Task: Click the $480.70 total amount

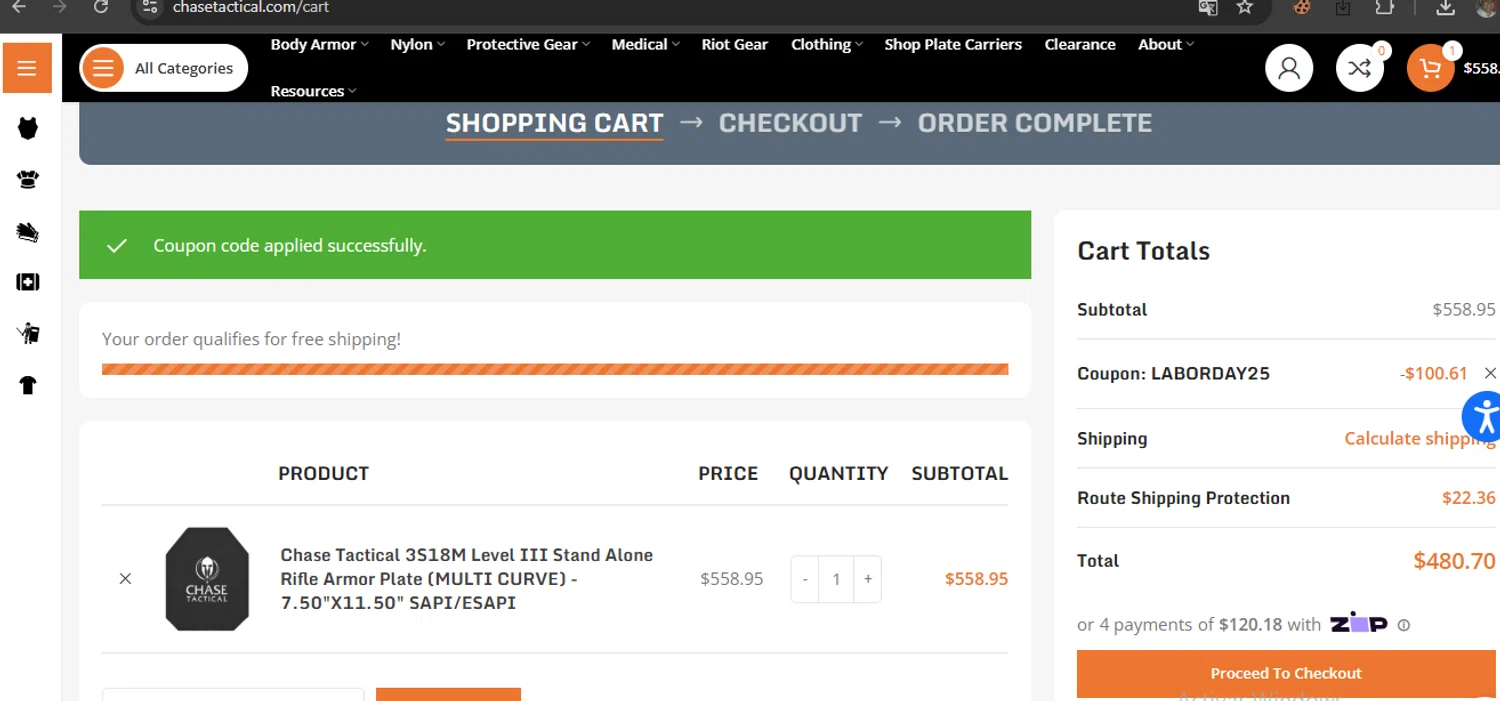Action: click(1454, 561)
